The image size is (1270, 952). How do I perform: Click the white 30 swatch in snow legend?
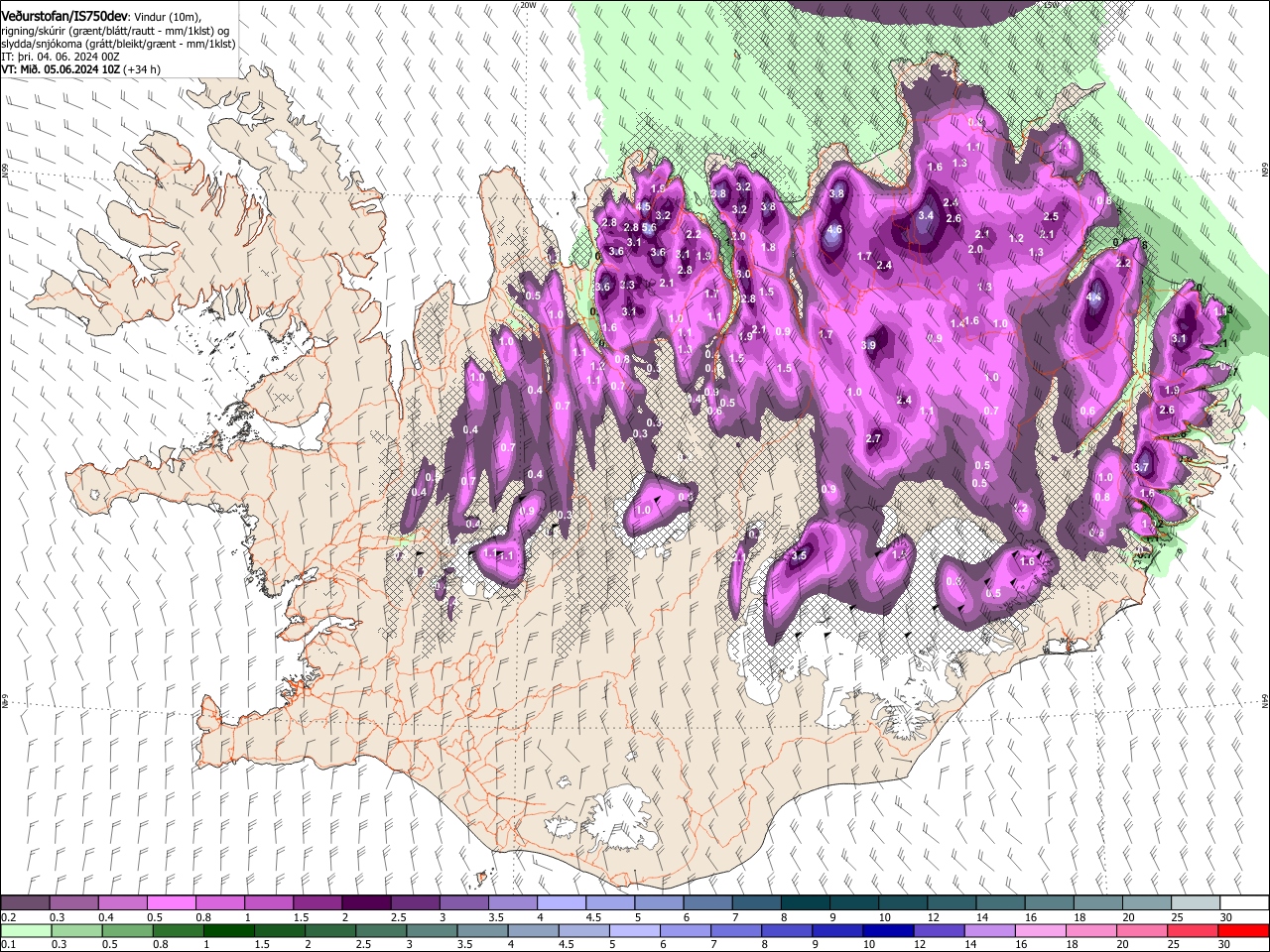[x=1243, y=903]
